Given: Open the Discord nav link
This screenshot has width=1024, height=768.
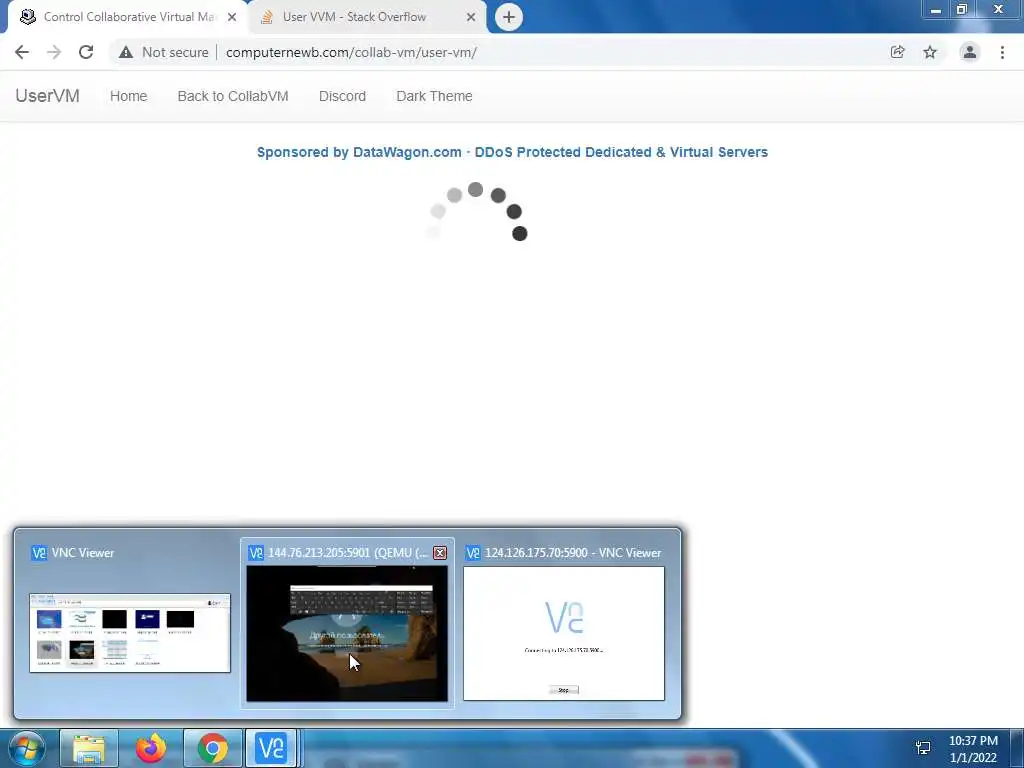Looking at the screenshot, I should point(342,96).
